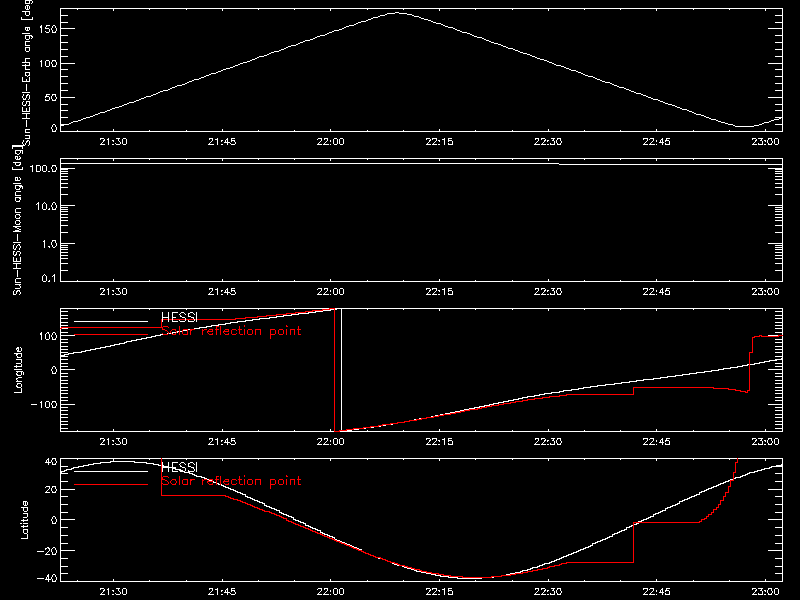Click the HESSI legend text in the Latitude plot
The width and height of the screenshot is (800, 600).
coord(179,468)
